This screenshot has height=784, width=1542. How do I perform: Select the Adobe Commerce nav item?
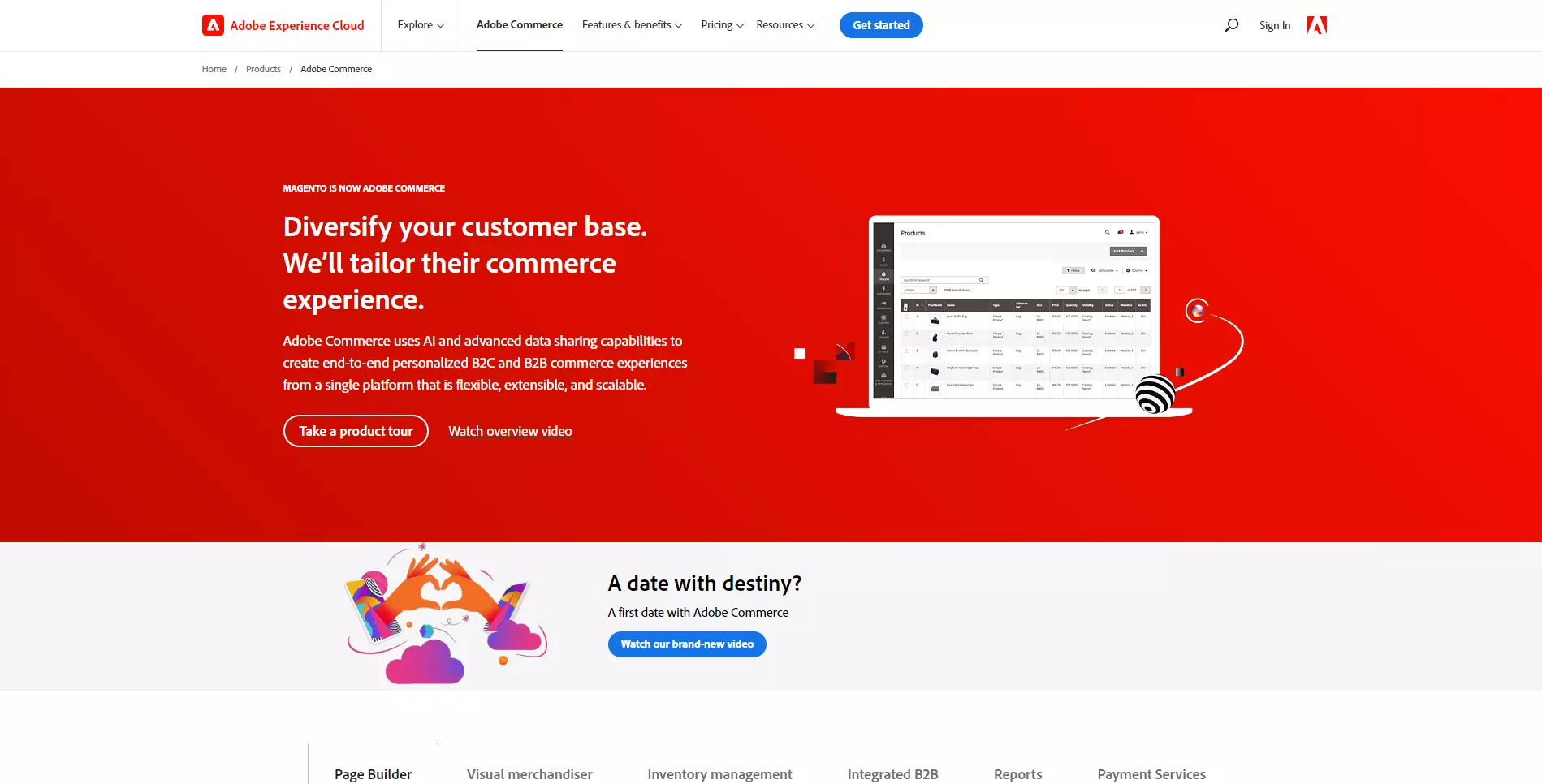click(519, 25)
